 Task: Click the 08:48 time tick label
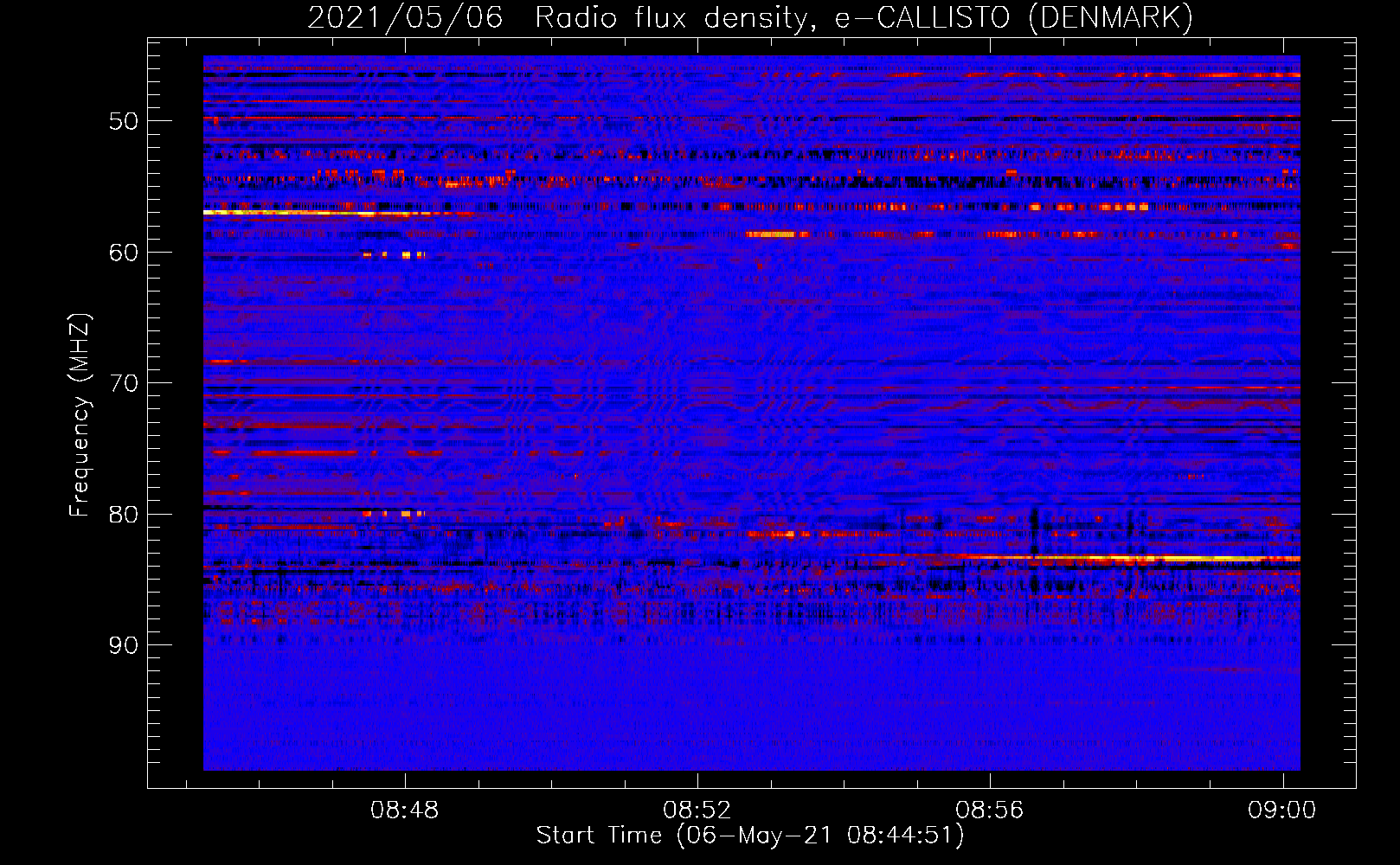(x=404, y=811)
